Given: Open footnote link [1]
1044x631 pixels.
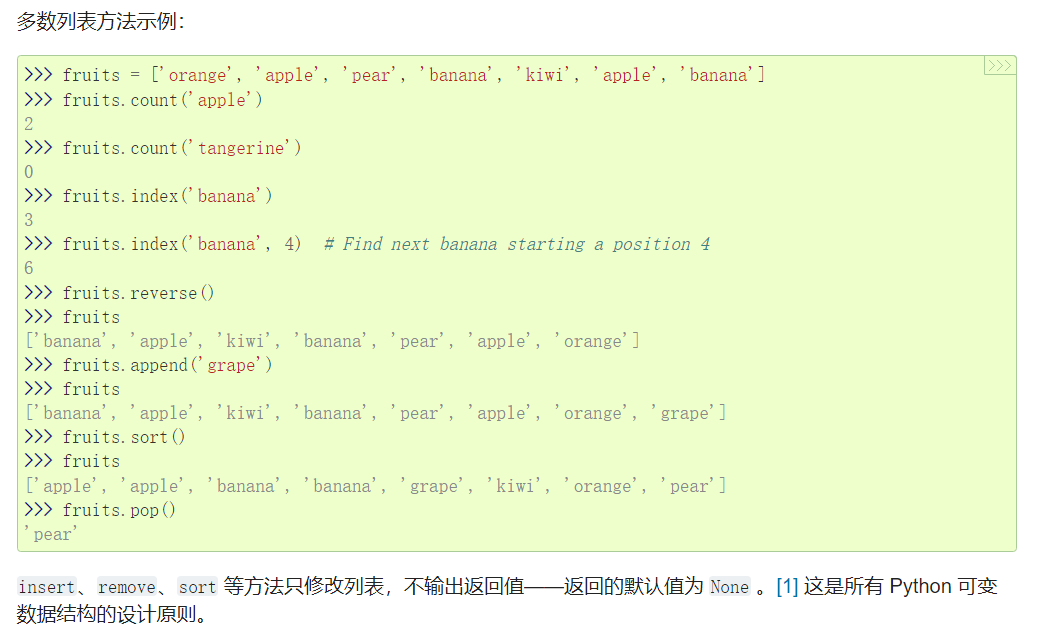Looking at the screenshot, I should [786, 587].
